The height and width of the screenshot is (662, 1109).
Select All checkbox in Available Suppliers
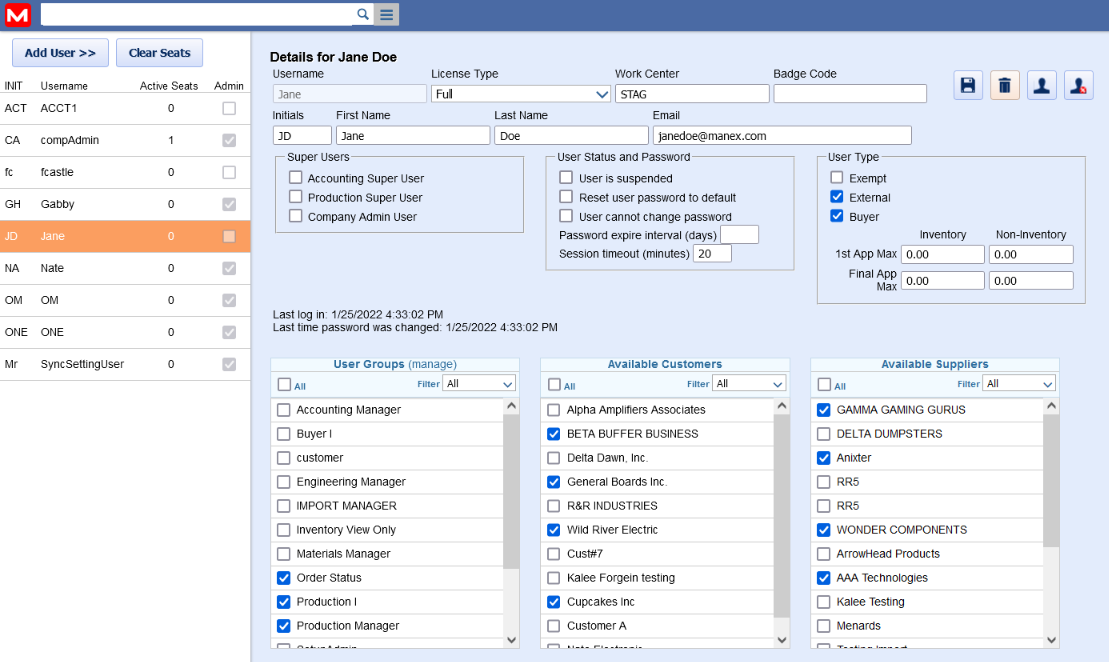pyautogui.click(x=824, y=384)
